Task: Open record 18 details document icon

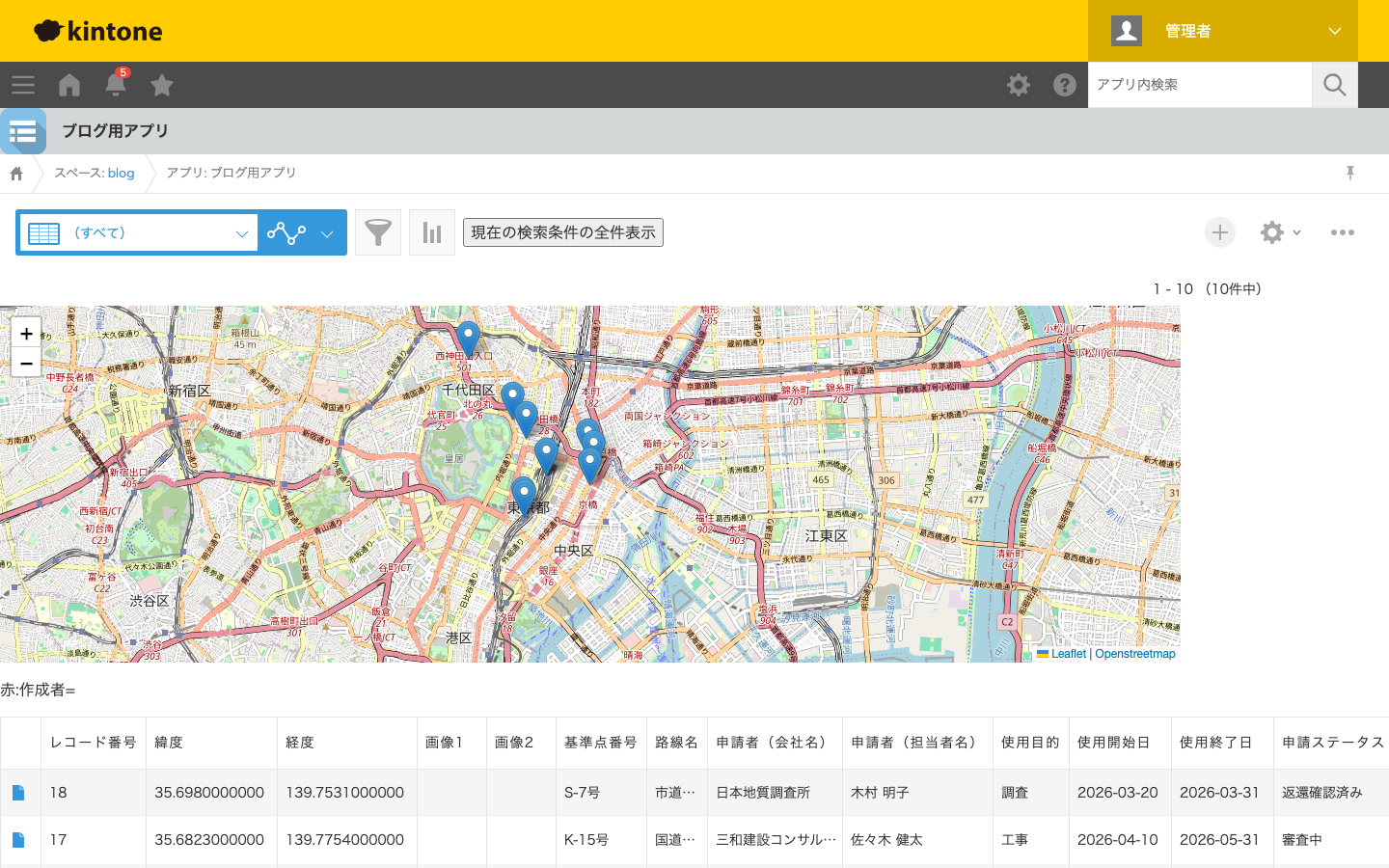Action: [18, 793]
